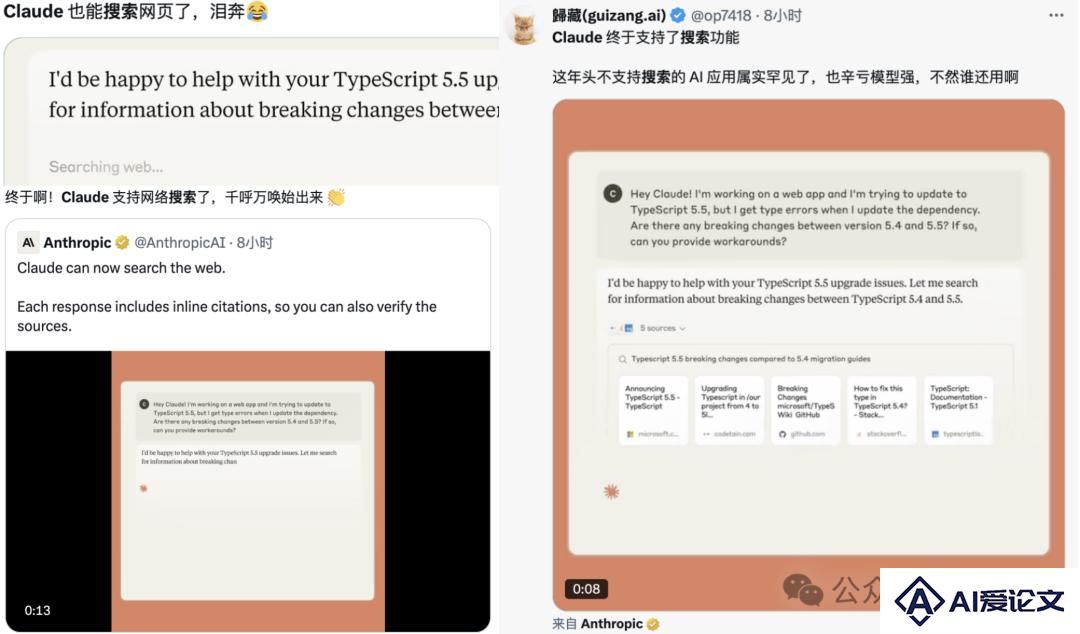Click the Anthropic logo avatar in quoted tweet
1080x634 pixels.
28,243
